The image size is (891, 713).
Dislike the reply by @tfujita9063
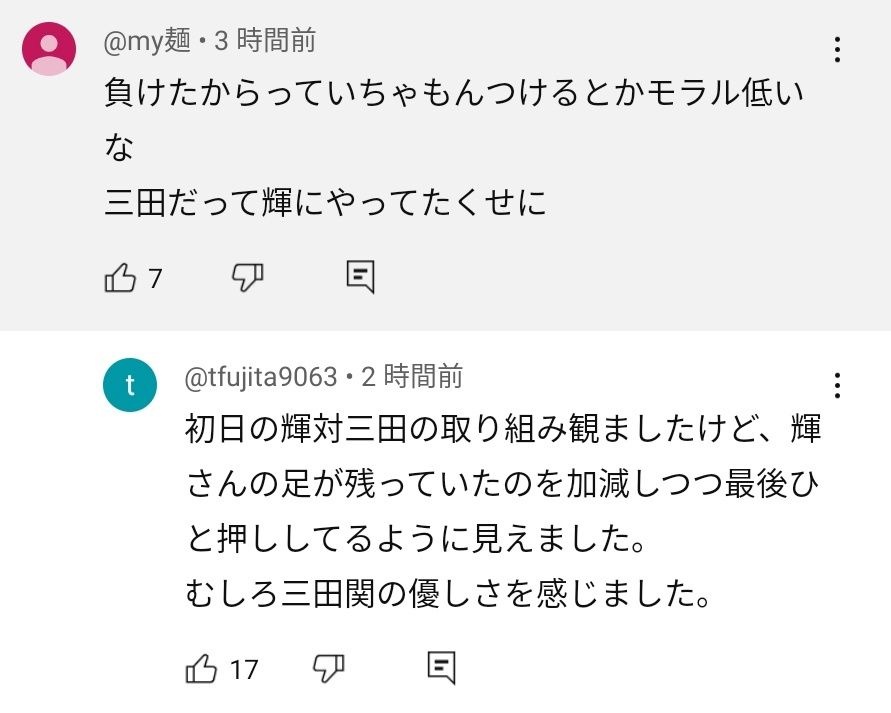pyautogui.click(x=328, y=667)
